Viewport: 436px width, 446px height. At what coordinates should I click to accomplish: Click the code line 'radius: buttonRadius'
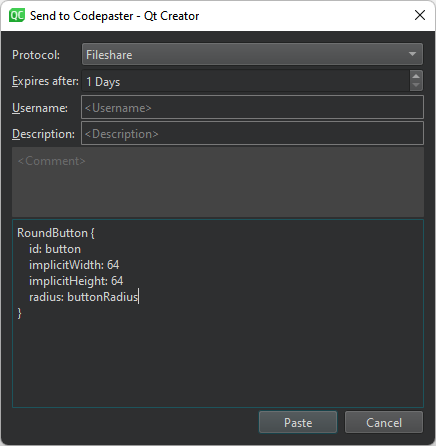tap(84, 297)
